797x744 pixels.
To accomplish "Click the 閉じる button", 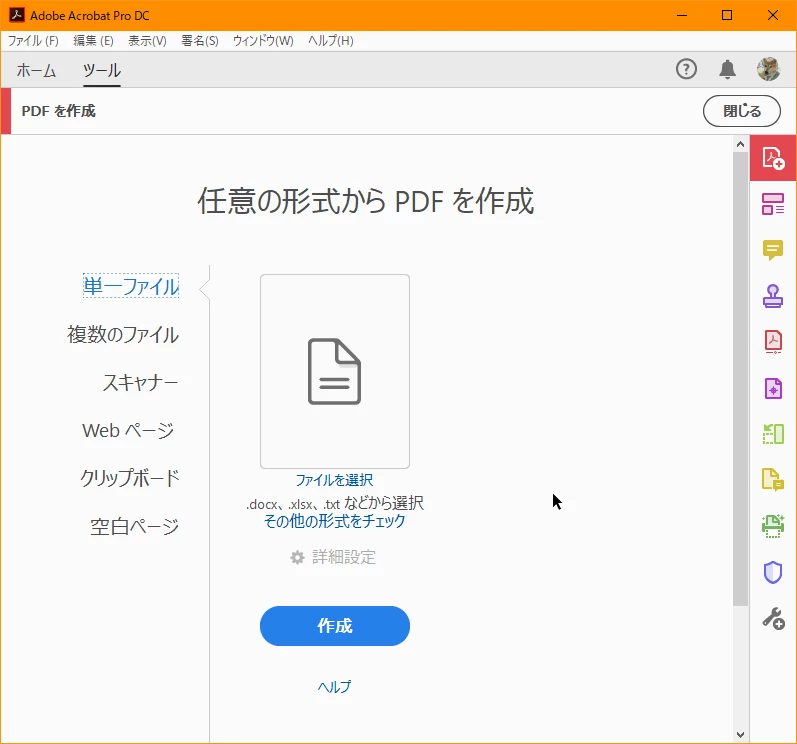I will tap(742, 111).
